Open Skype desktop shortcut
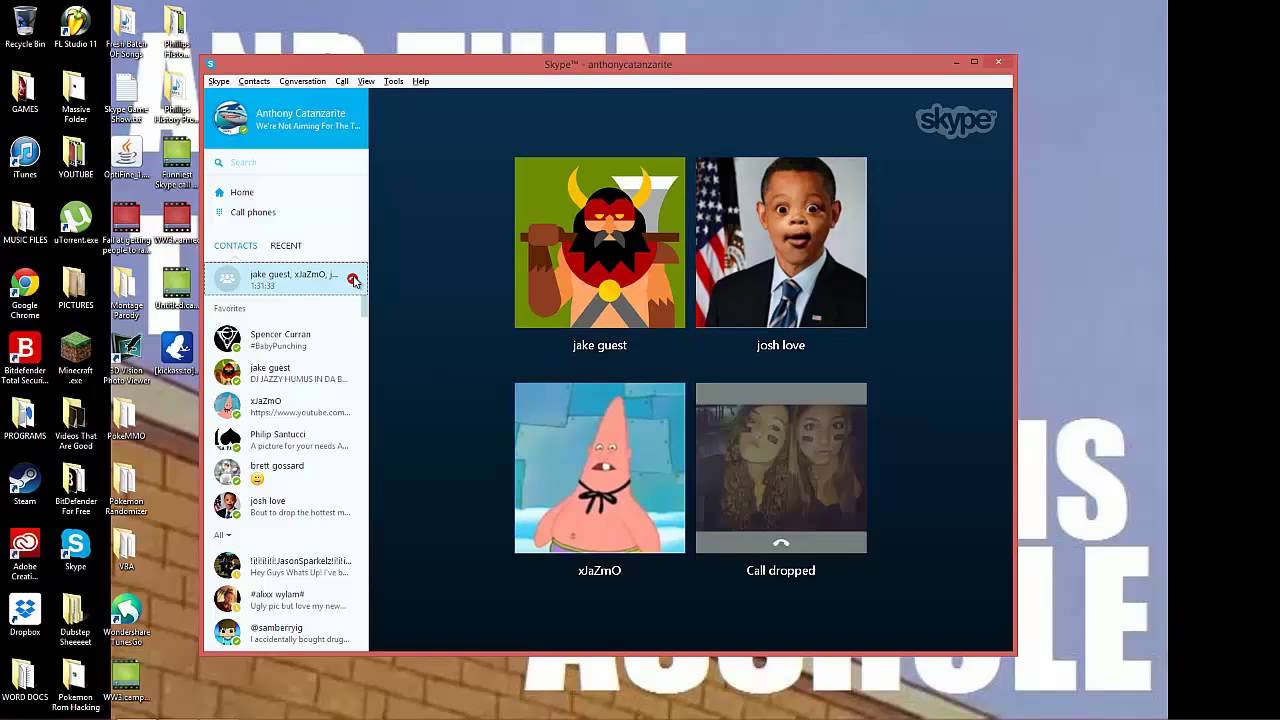 (x=75, y=550)
